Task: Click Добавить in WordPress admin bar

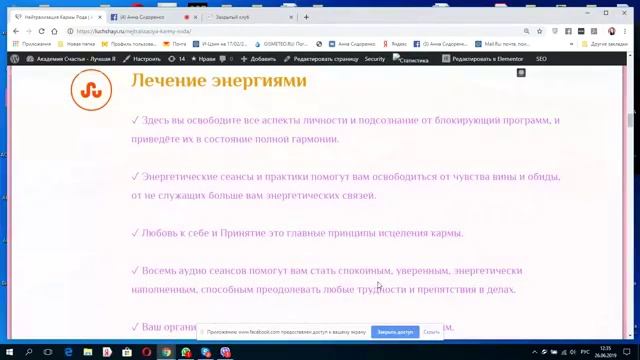Action: click(258, 59)
